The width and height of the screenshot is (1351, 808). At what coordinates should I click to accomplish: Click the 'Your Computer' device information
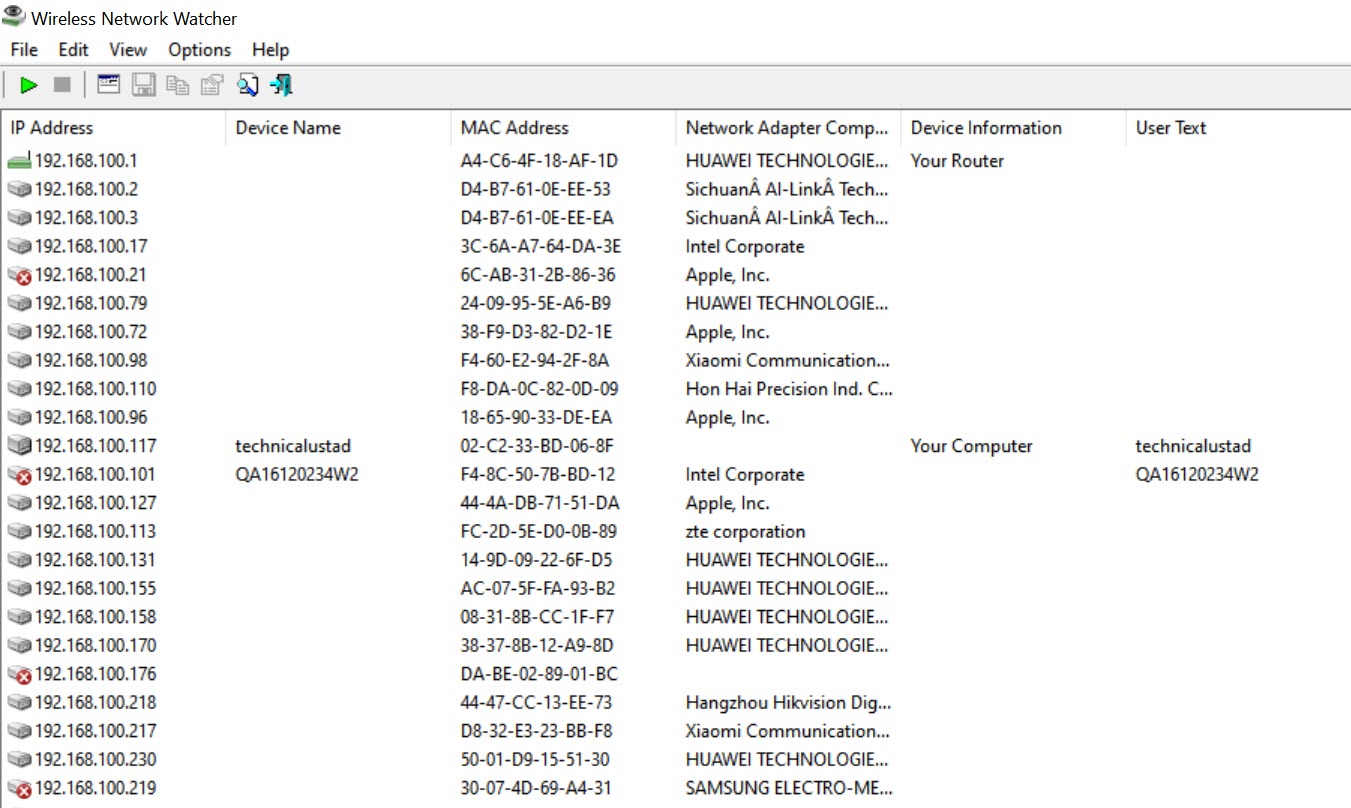971,446
